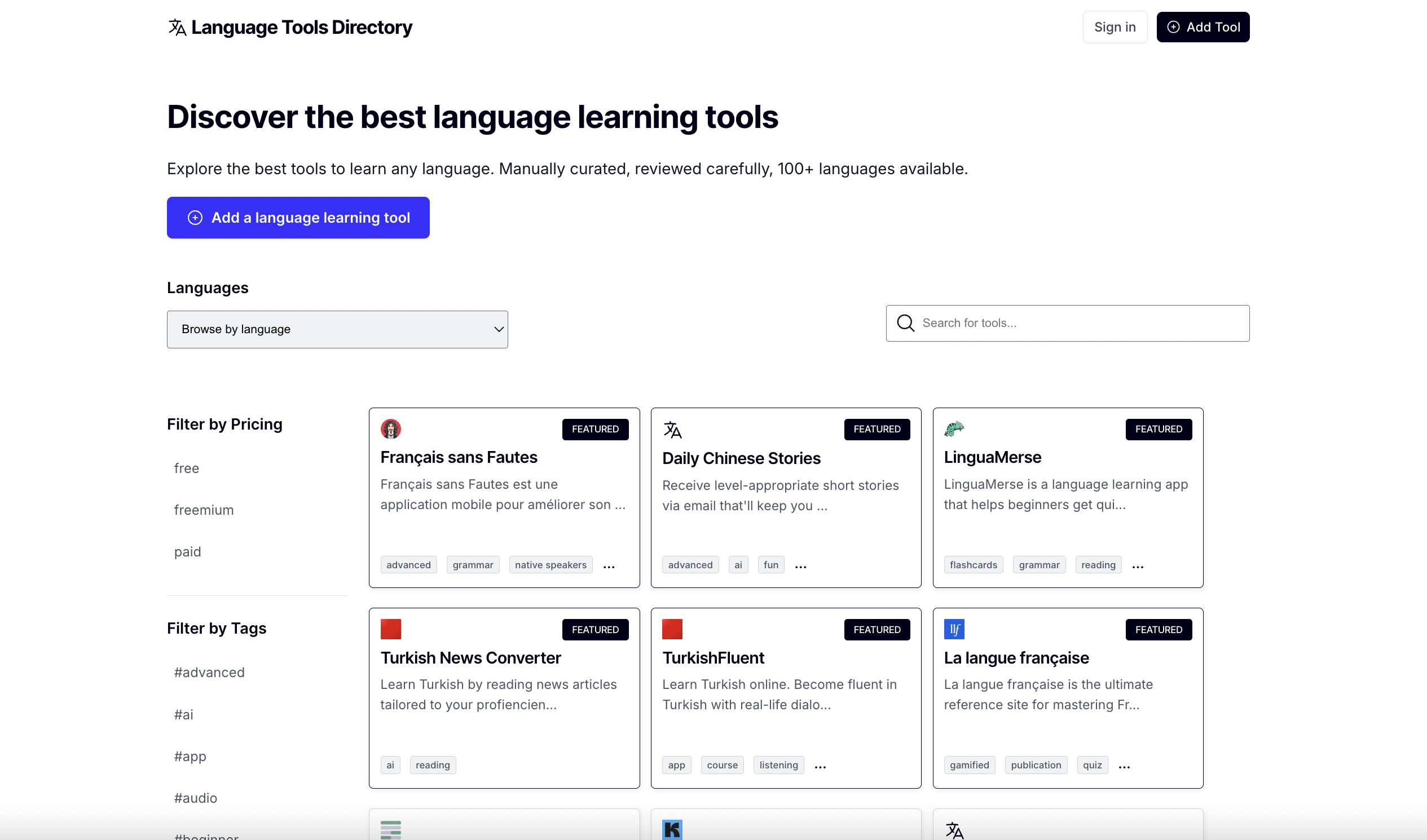Image resolution: width=1427 pixels, height=840 pixels.
Task: Expand LinguaMerse tags overflow menu
Action: point(1138,565)
